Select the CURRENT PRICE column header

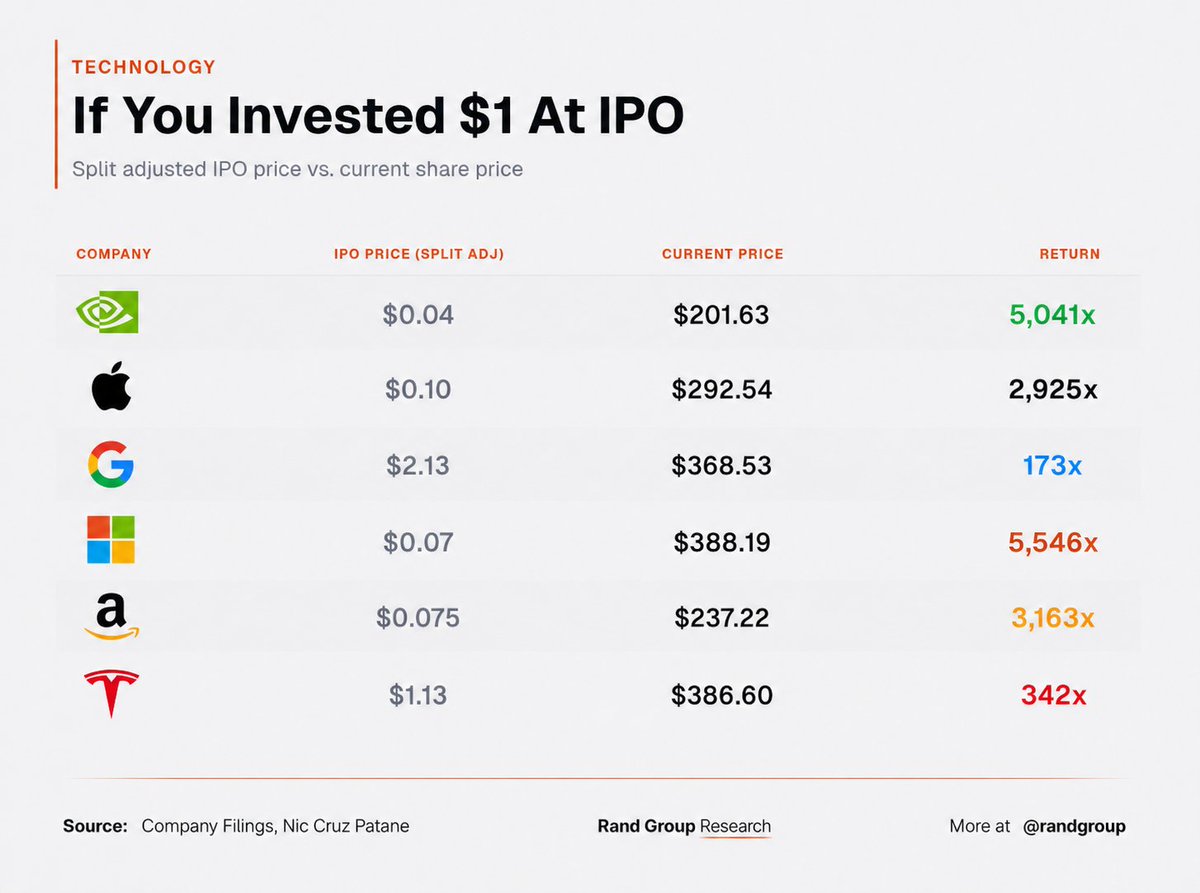pos(722,254)
